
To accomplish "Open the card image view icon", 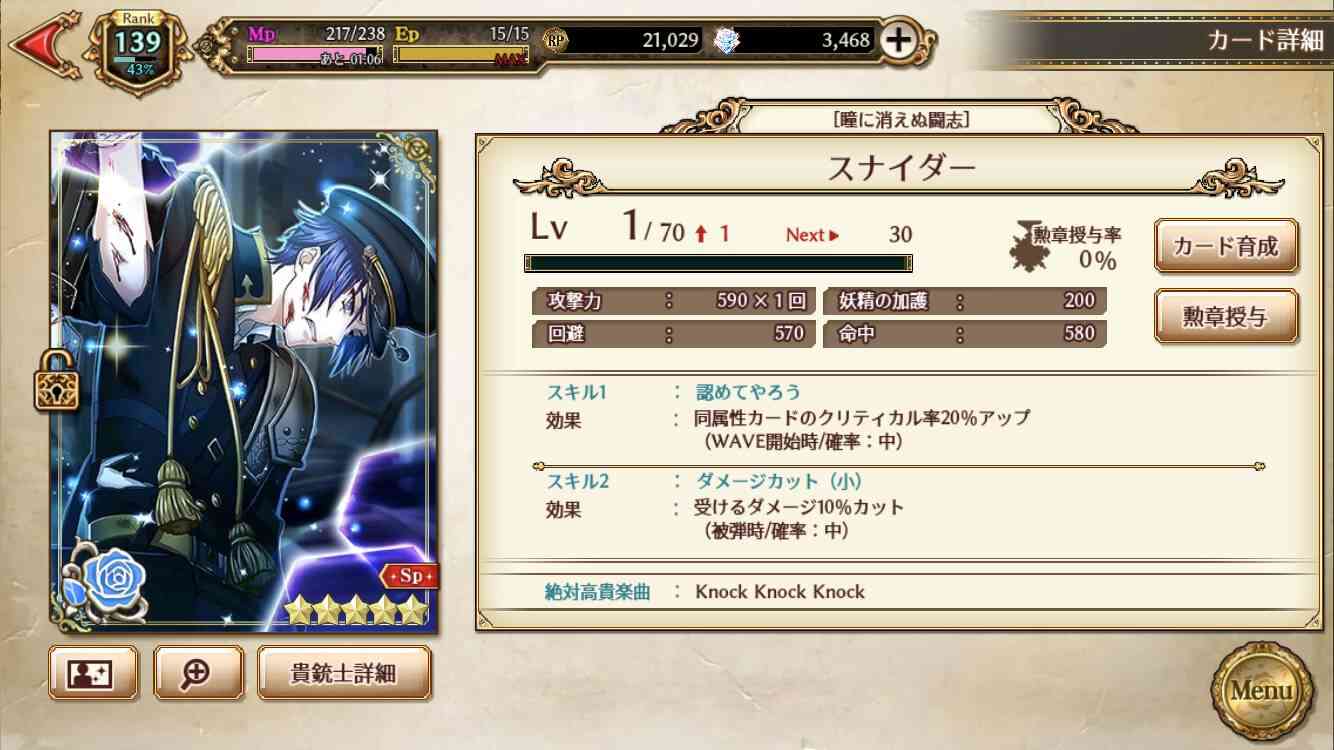I will pyautogui.click(x=93, y=673).
